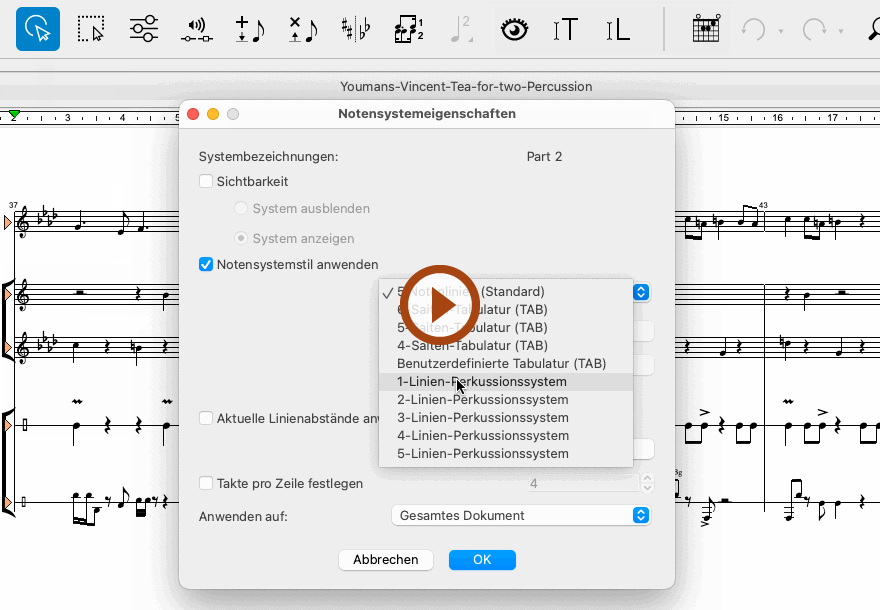Choose 1-Linien-Perkussionssystem from the list
This screenshot has width=880, height=610.
pyautogui.click(x=482, y=382)
